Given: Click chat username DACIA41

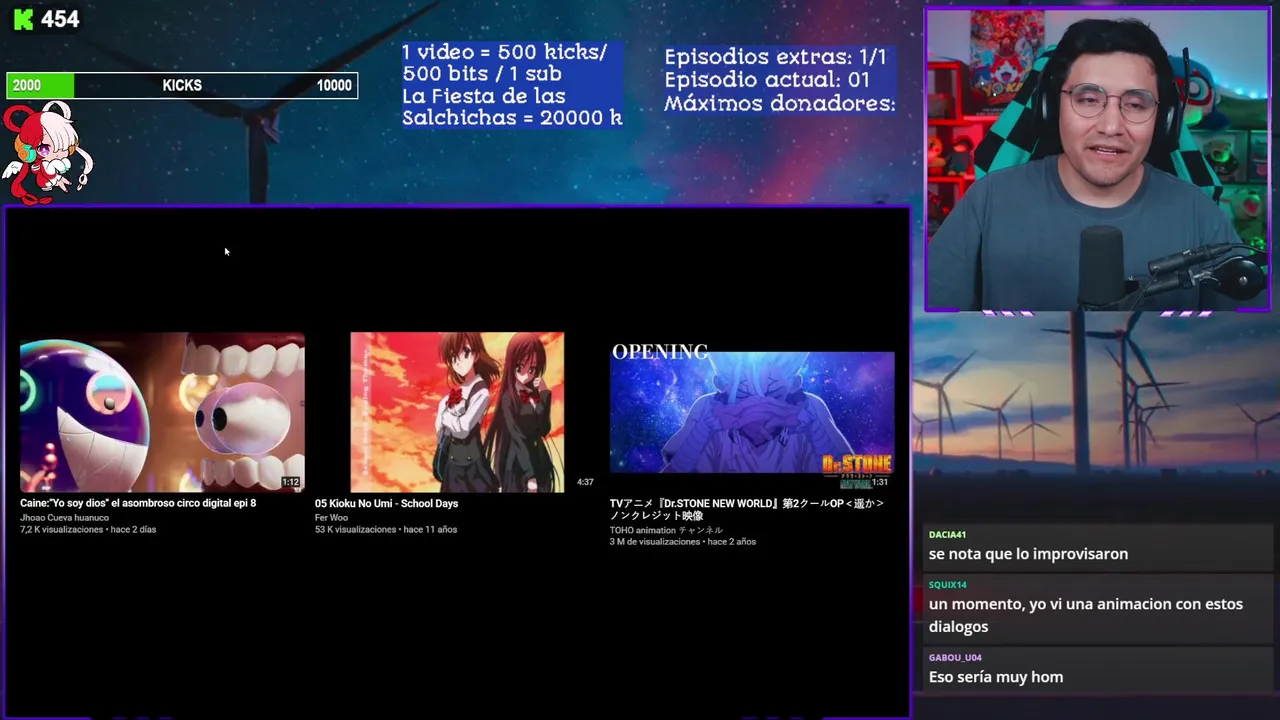Looking at the screenshot, I should coord(947,534).
